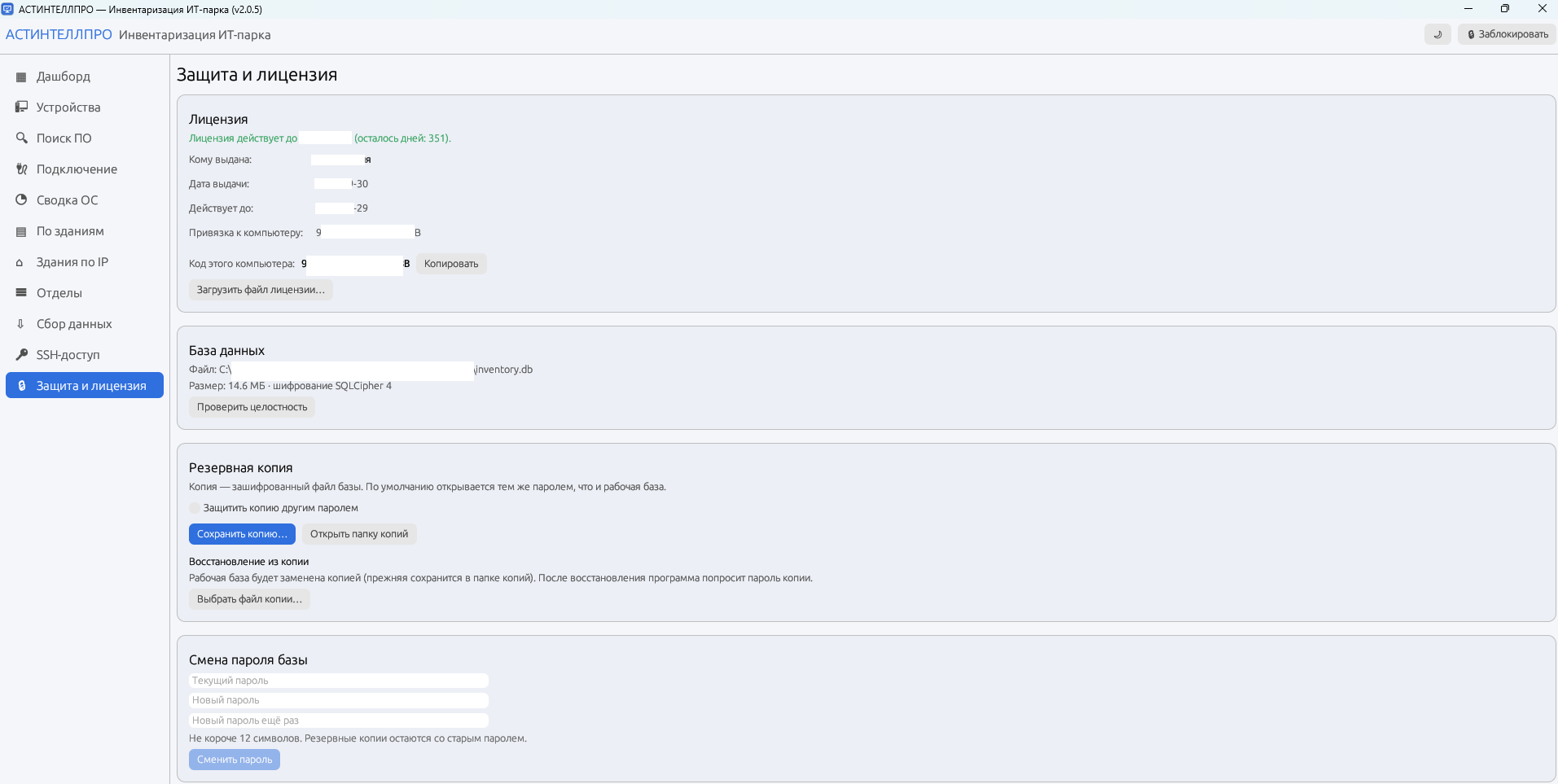Open the backups folder with Открыть папку копий

pos(359,534)
